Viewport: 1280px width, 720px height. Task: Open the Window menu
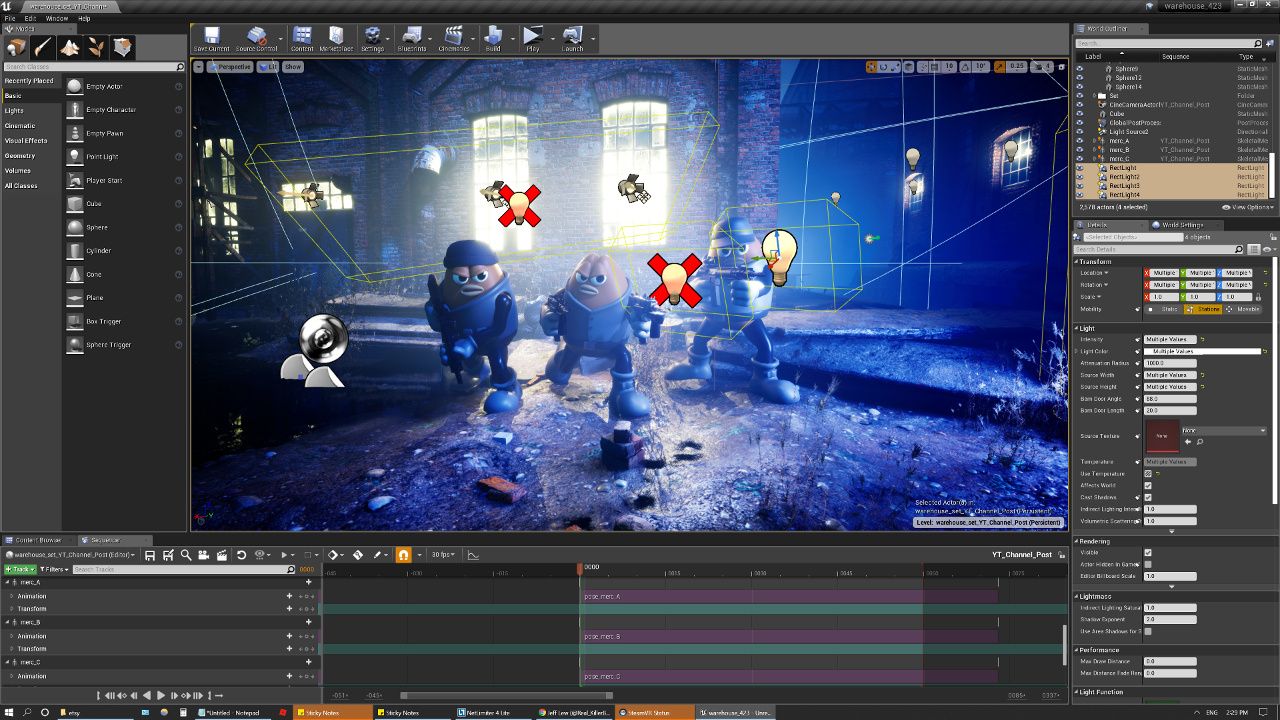tap(57, 18)
